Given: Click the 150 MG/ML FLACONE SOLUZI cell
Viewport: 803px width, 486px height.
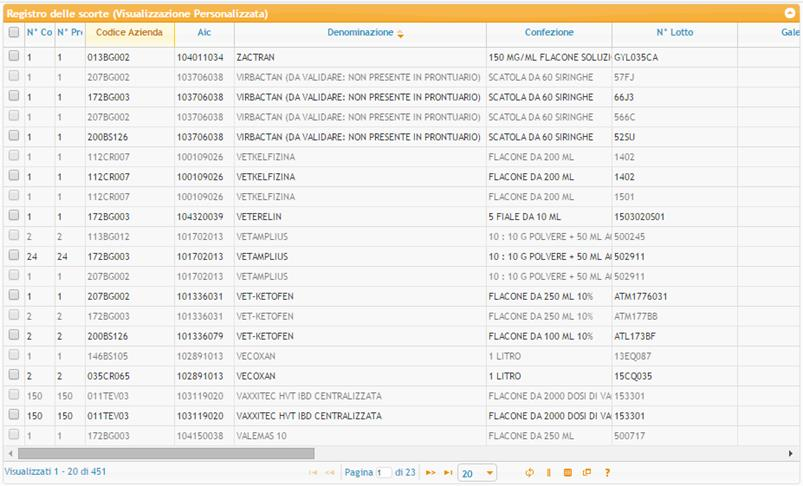Looking at the screenshot, I should (550, 57).
